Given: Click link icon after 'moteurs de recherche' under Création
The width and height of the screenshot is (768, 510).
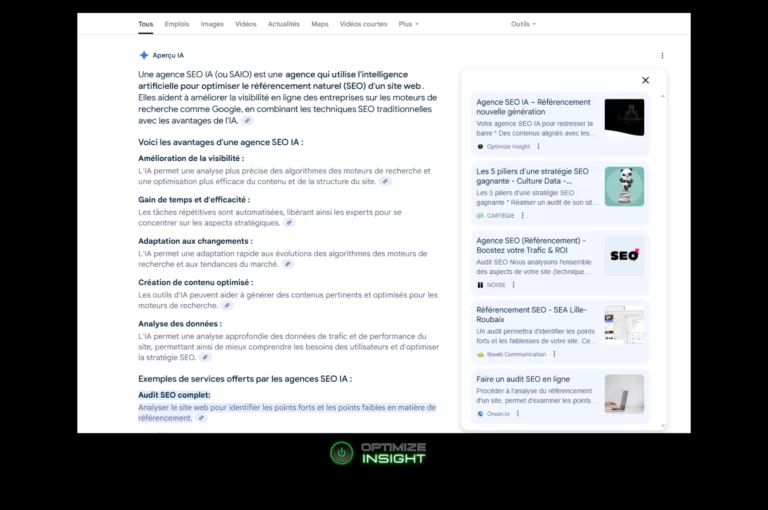Looking at the screenshot, I should click(x=227, y=305).
